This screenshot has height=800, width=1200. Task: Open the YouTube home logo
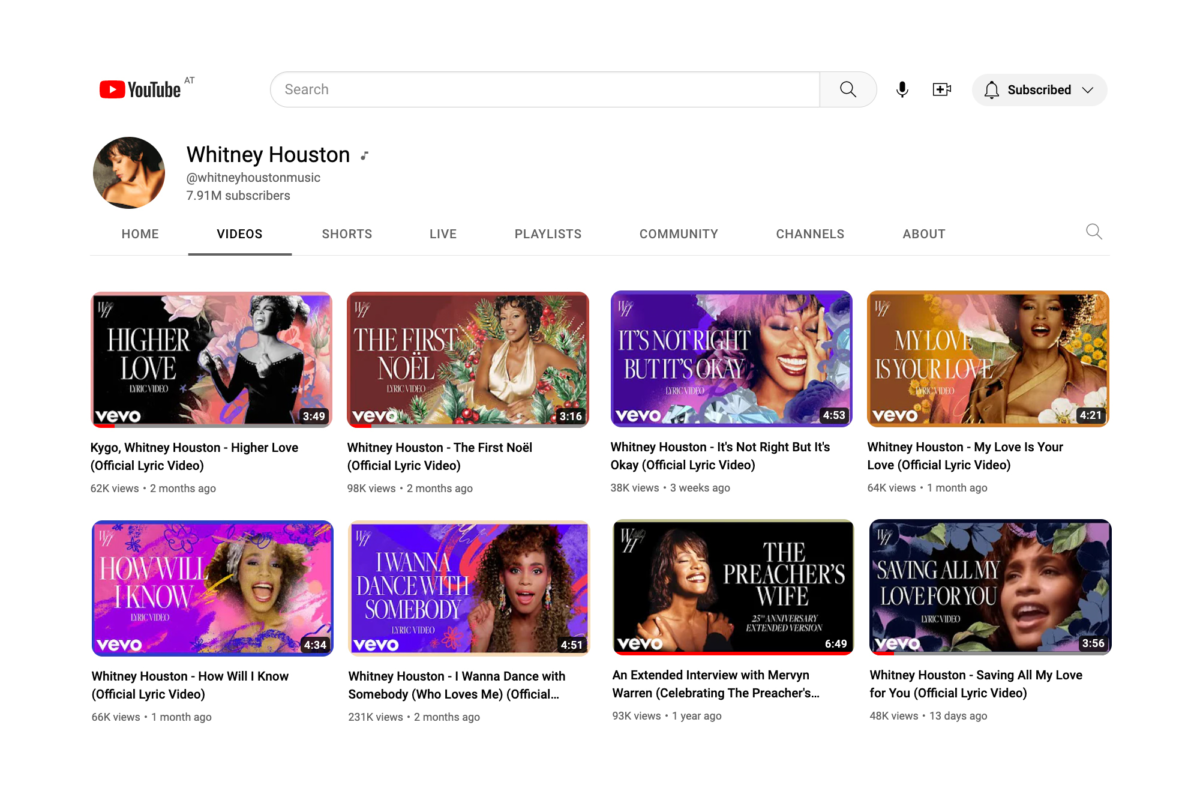coord(140,89)
